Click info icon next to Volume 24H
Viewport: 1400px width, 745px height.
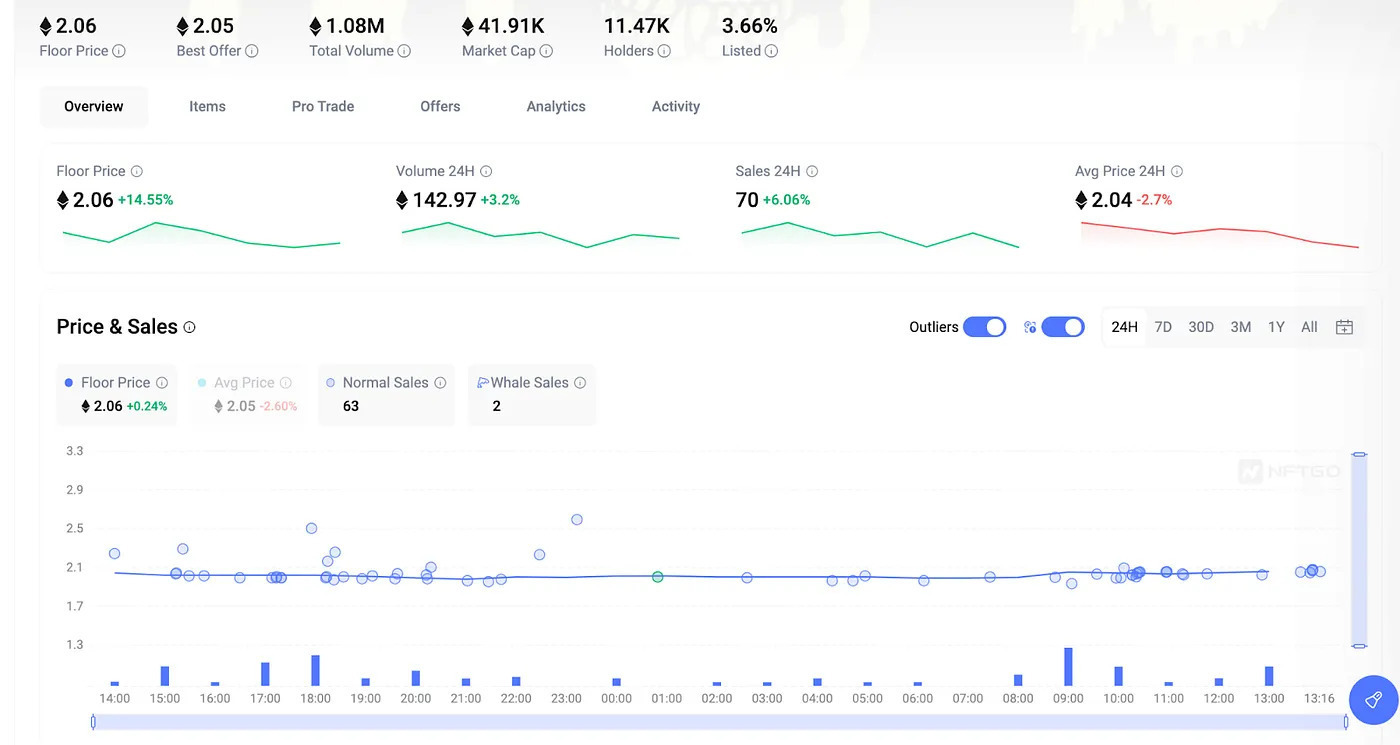click(486, 171)
